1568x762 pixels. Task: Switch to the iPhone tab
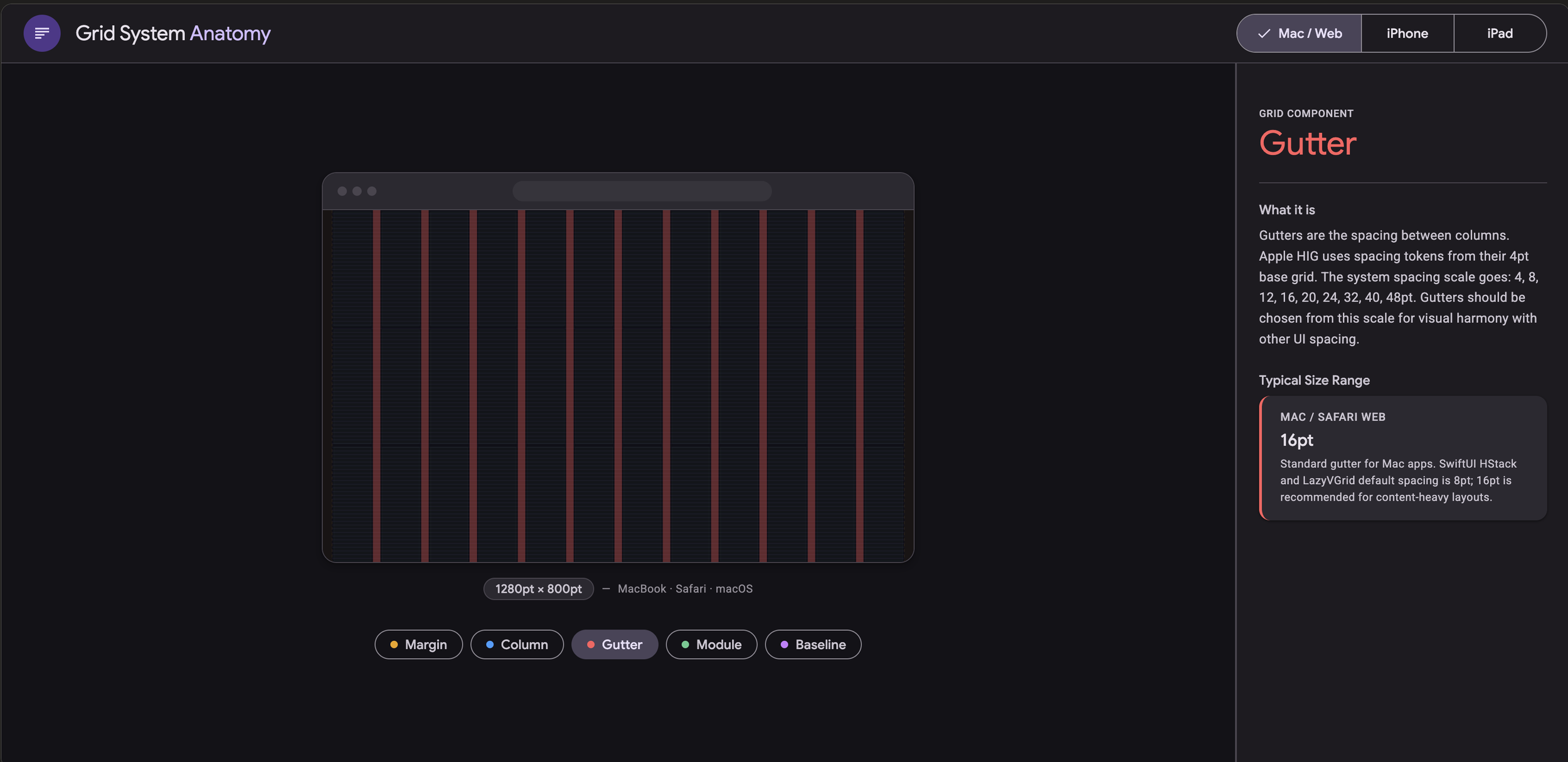[x=1407, y=33]
